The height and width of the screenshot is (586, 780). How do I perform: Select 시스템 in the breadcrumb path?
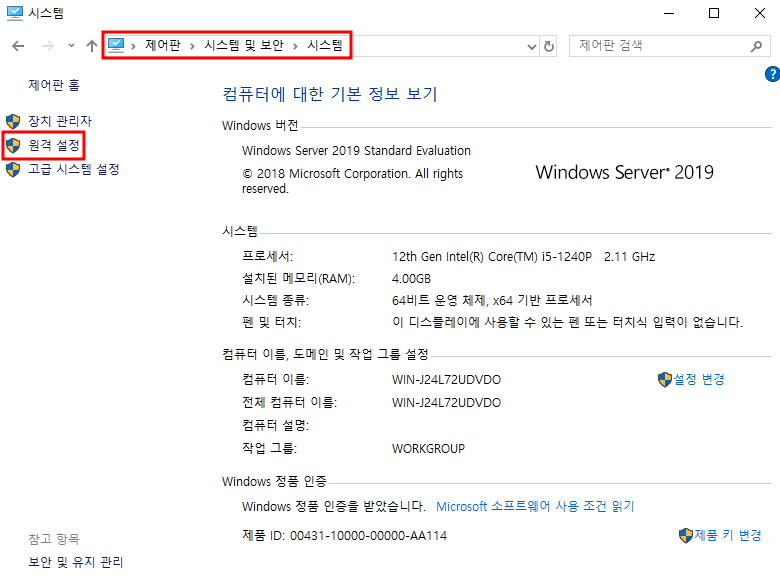tap(325, 45)
